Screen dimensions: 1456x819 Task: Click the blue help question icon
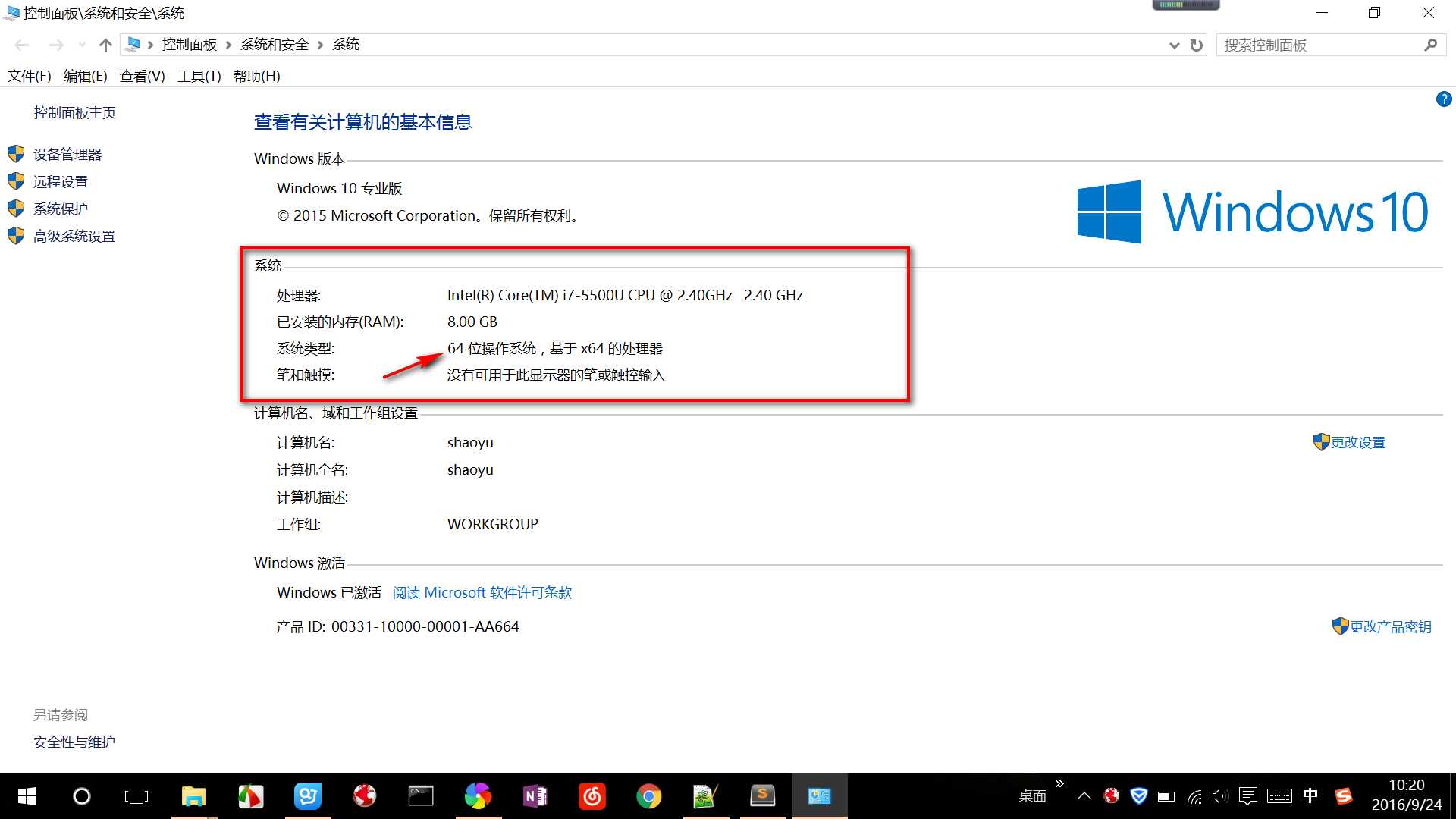coord(1444,99)
